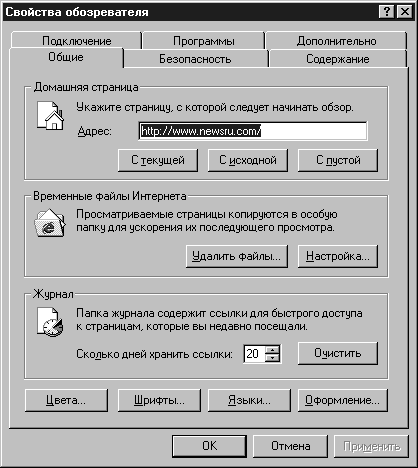Click the С пустой button

click(x=338, y=160)
